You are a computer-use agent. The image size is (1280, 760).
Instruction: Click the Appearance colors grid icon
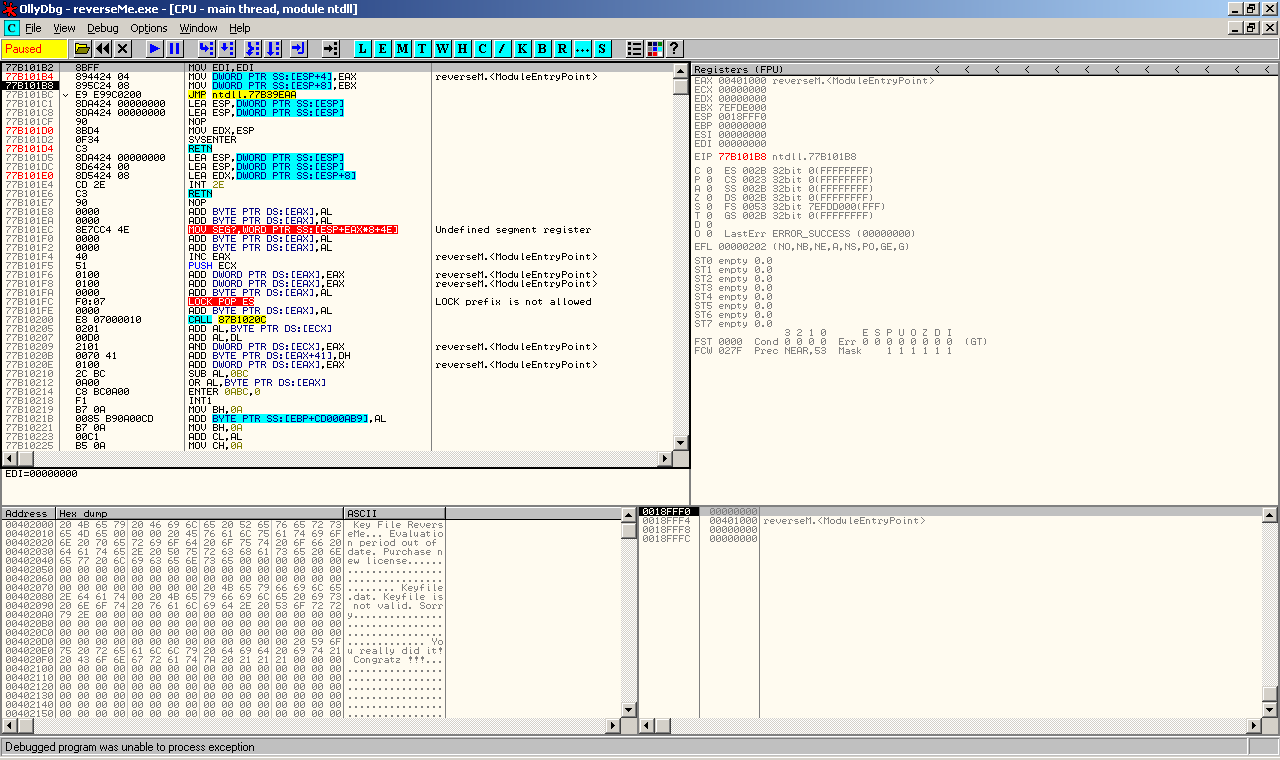(x=655, y=48)
